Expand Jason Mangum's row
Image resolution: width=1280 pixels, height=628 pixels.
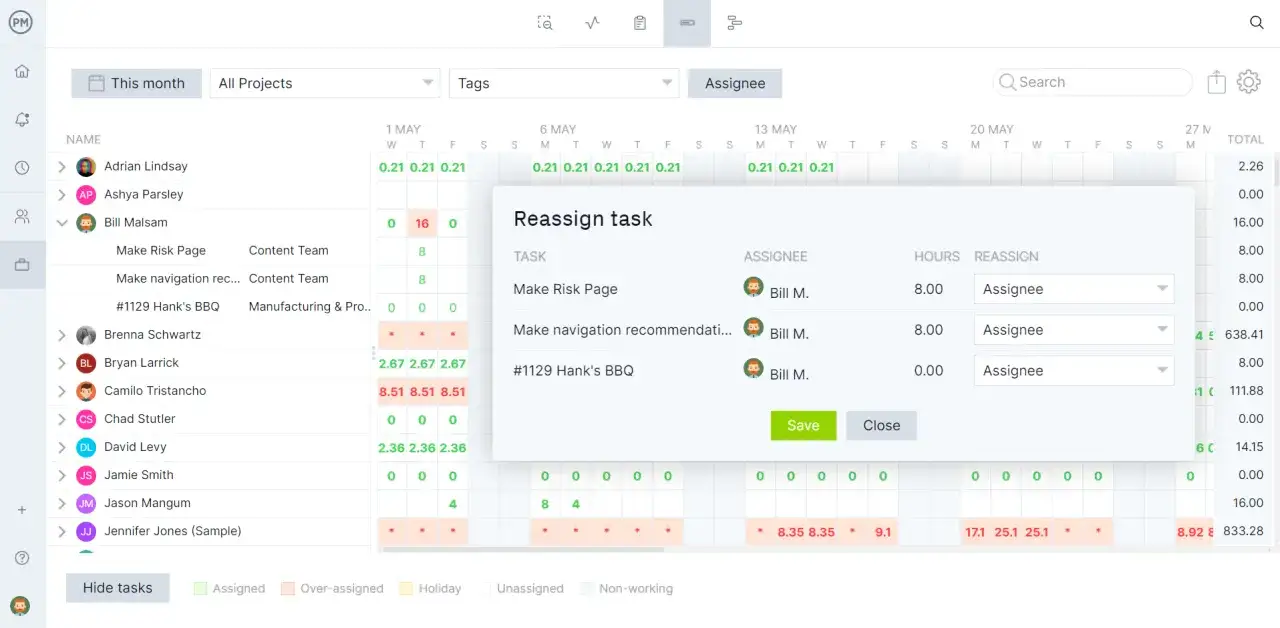62,503
